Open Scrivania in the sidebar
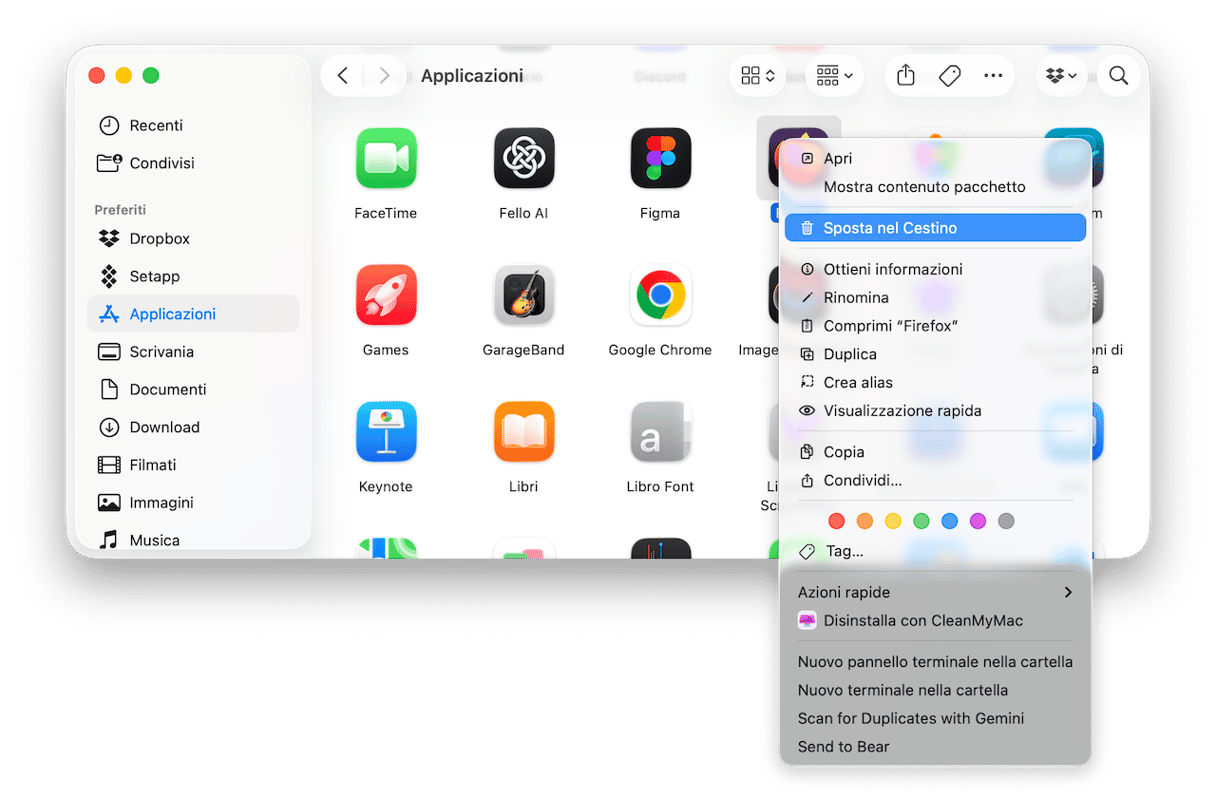 point(193,352)
